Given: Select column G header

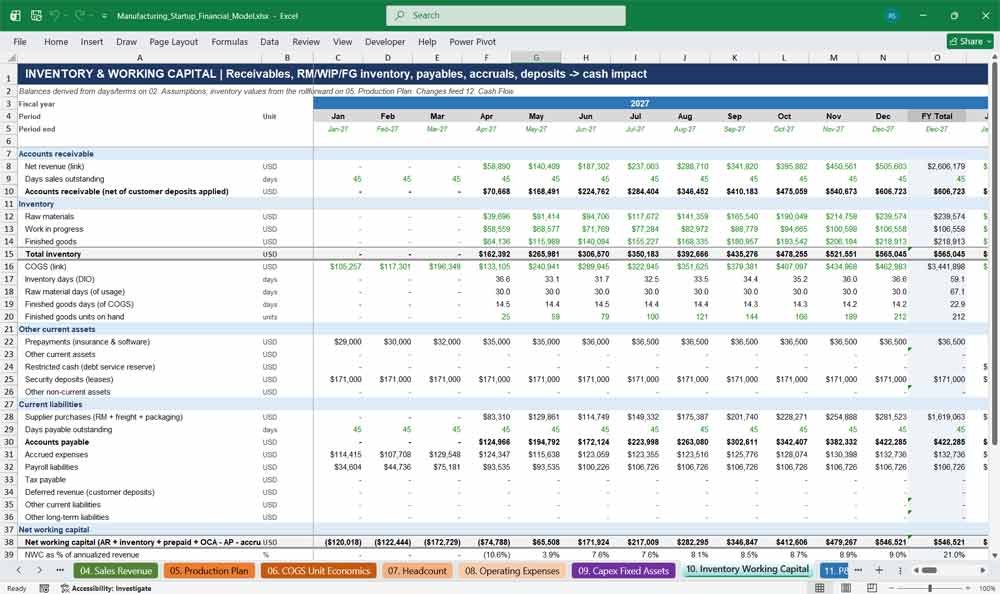Looking at the screenshot, I should [536, 57].
